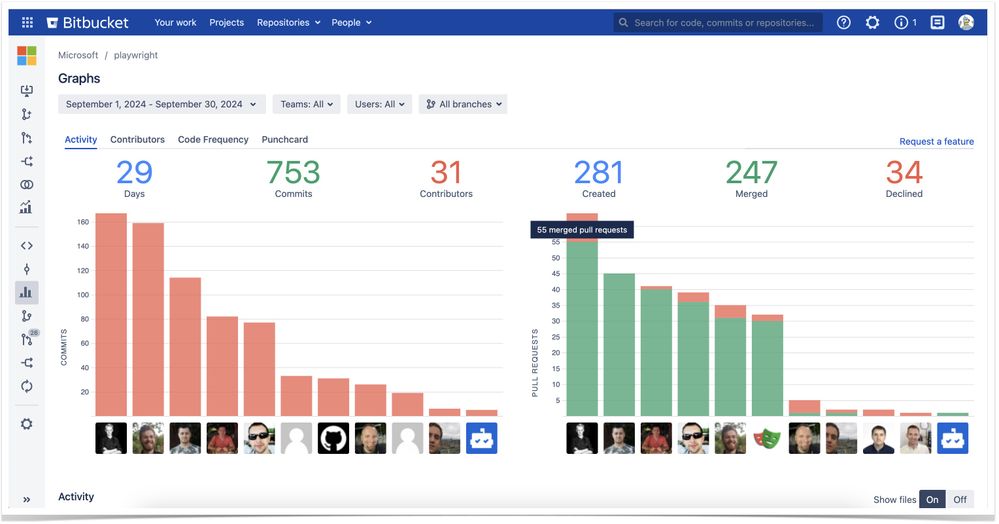Open the Projects menu item
Screen dimensions: 999x524
pyautogui.click(x=227, y=22)
